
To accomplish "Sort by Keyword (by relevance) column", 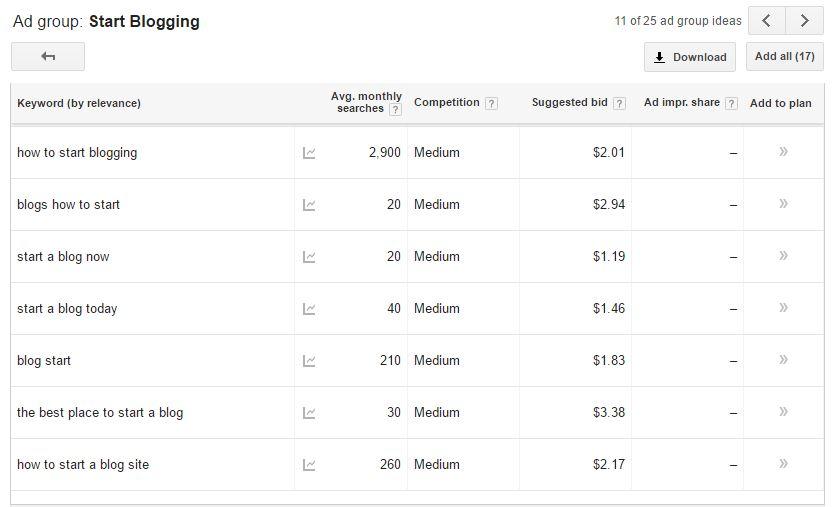I will pyautogui.click(x=79, y=103).
